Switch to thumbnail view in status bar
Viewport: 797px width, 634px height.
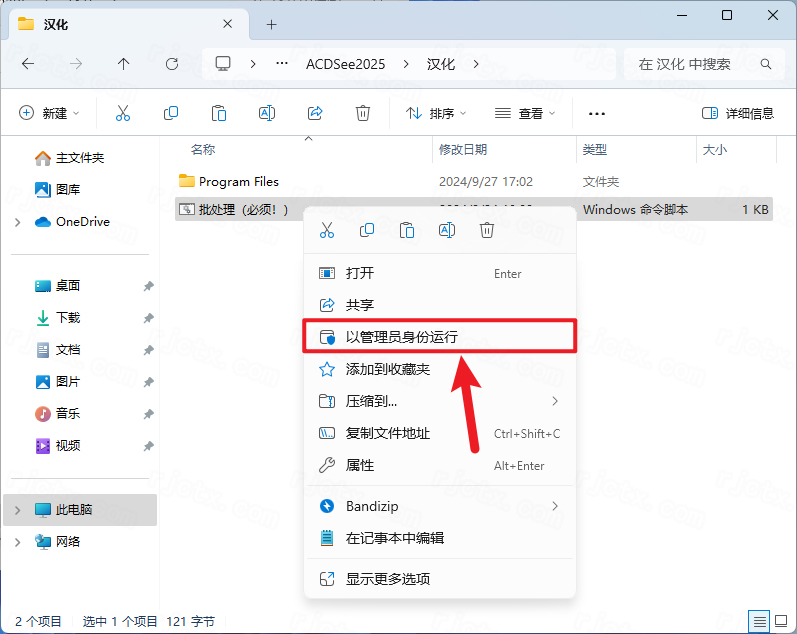pyautogui.click(x=780, y=621)
